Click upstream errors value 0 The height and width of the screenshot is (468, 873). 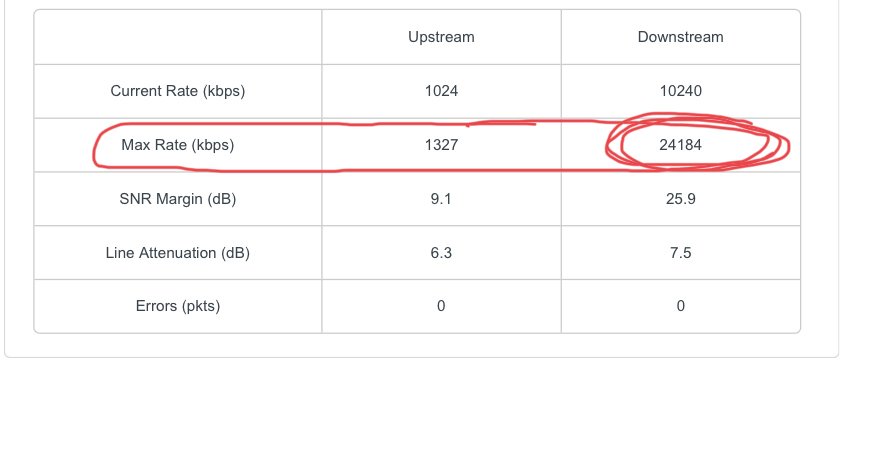[441, 306]
